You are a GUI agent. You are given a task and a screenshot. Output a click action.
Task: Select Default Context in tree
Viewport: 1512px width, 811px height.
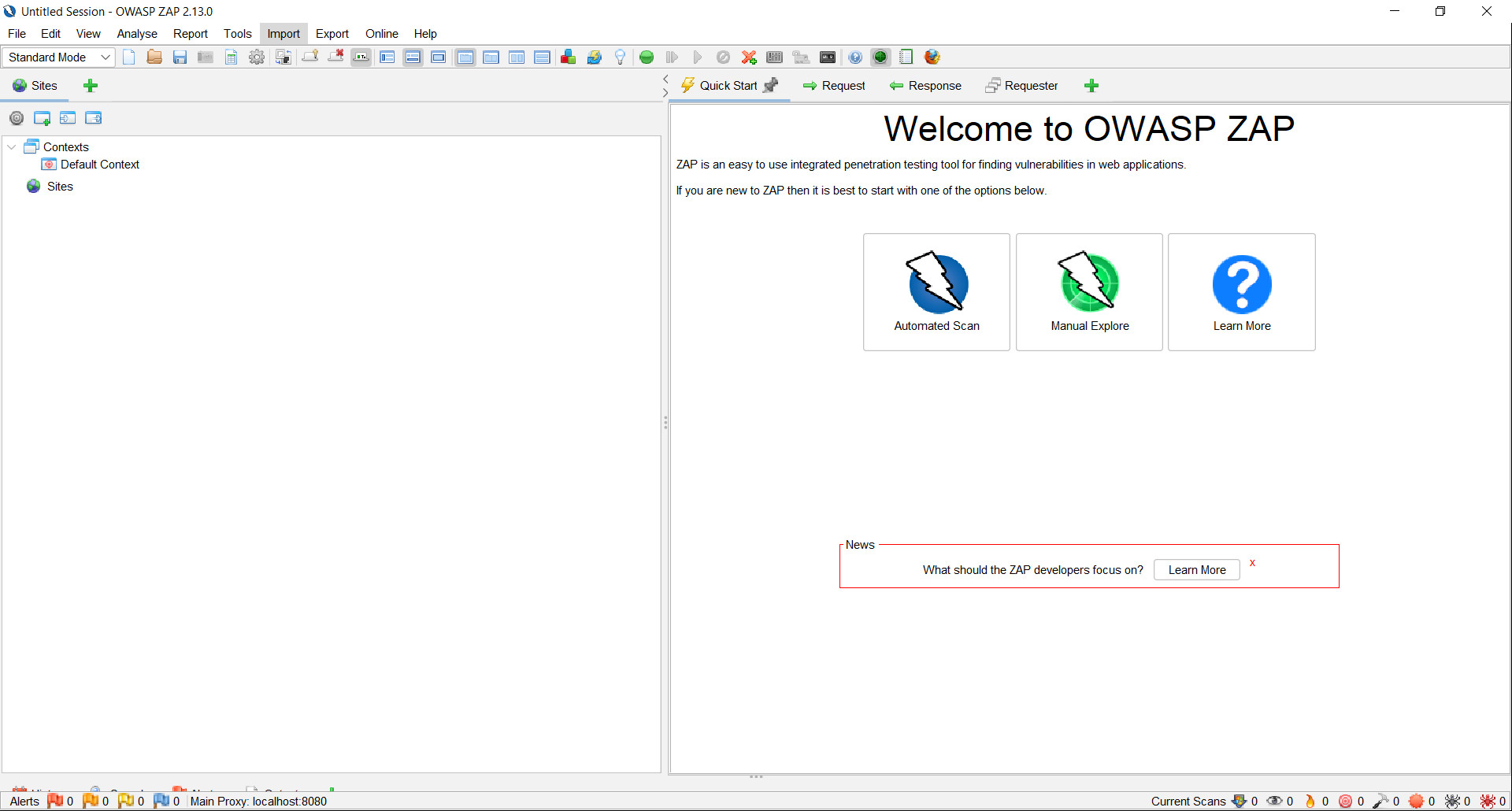tap(99, 165)
